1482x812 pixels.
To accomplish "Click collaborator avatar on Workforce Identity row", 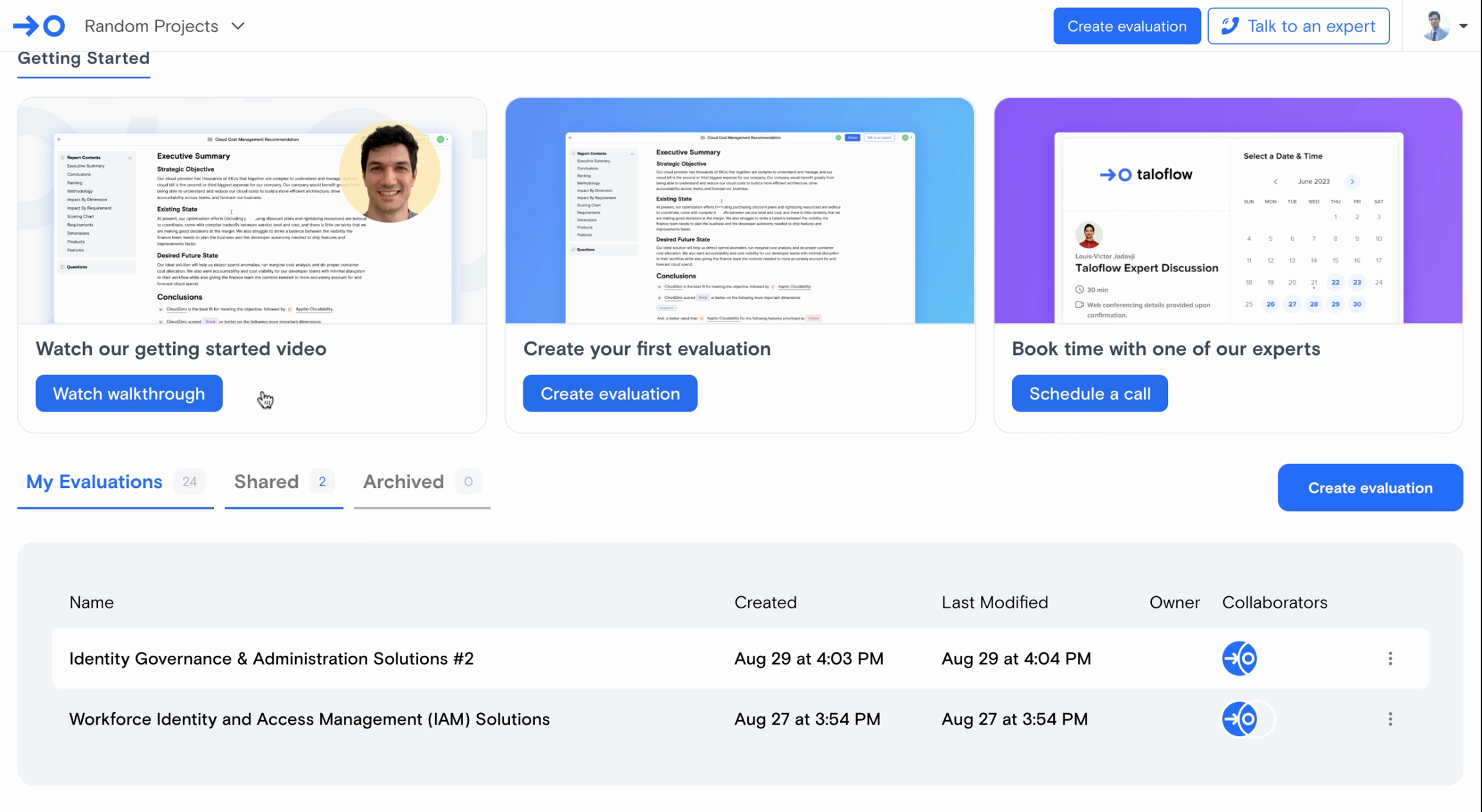I will [1239, 719].
